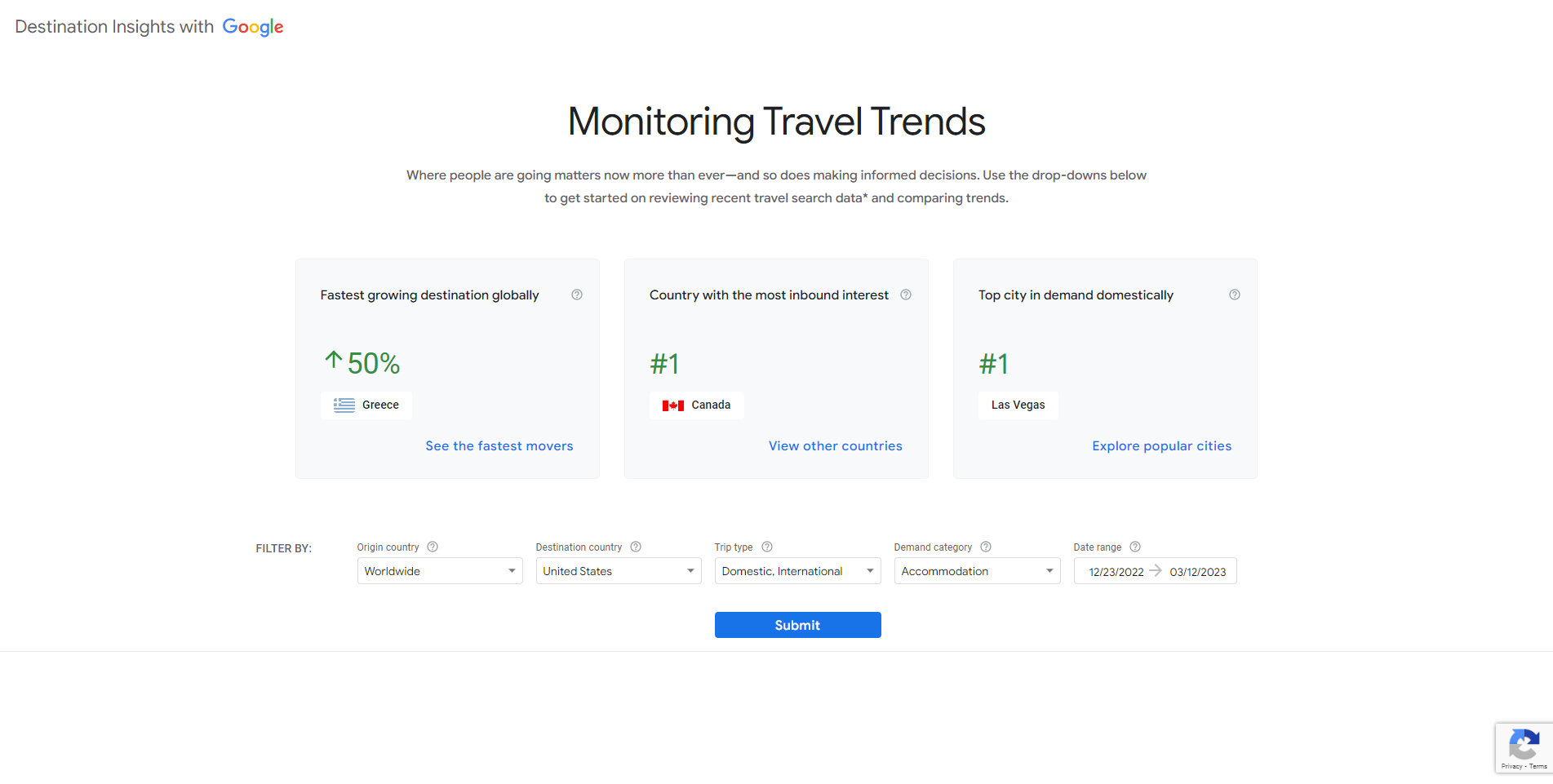Click the Demand category label
Image resolution: width=1553 pixels, height=784 pixels.
[x=933, y=547]
